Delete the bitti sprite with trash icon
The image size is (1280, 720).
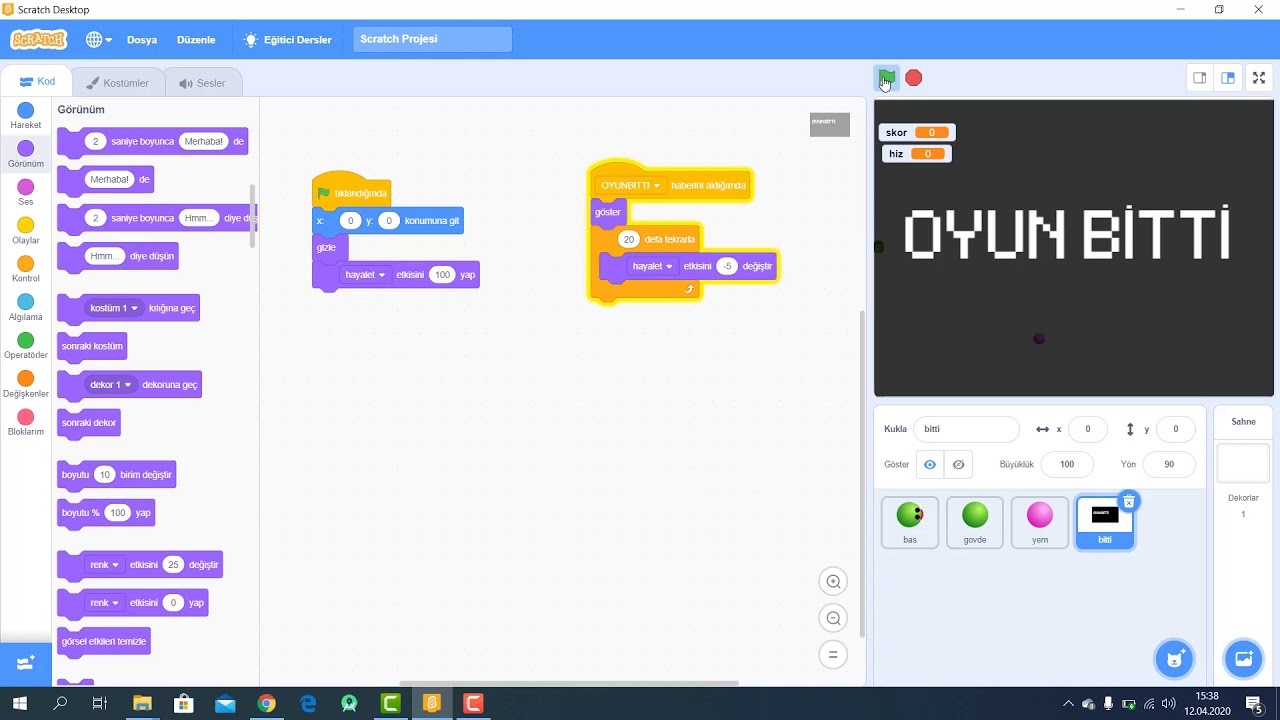[1129, 501]
